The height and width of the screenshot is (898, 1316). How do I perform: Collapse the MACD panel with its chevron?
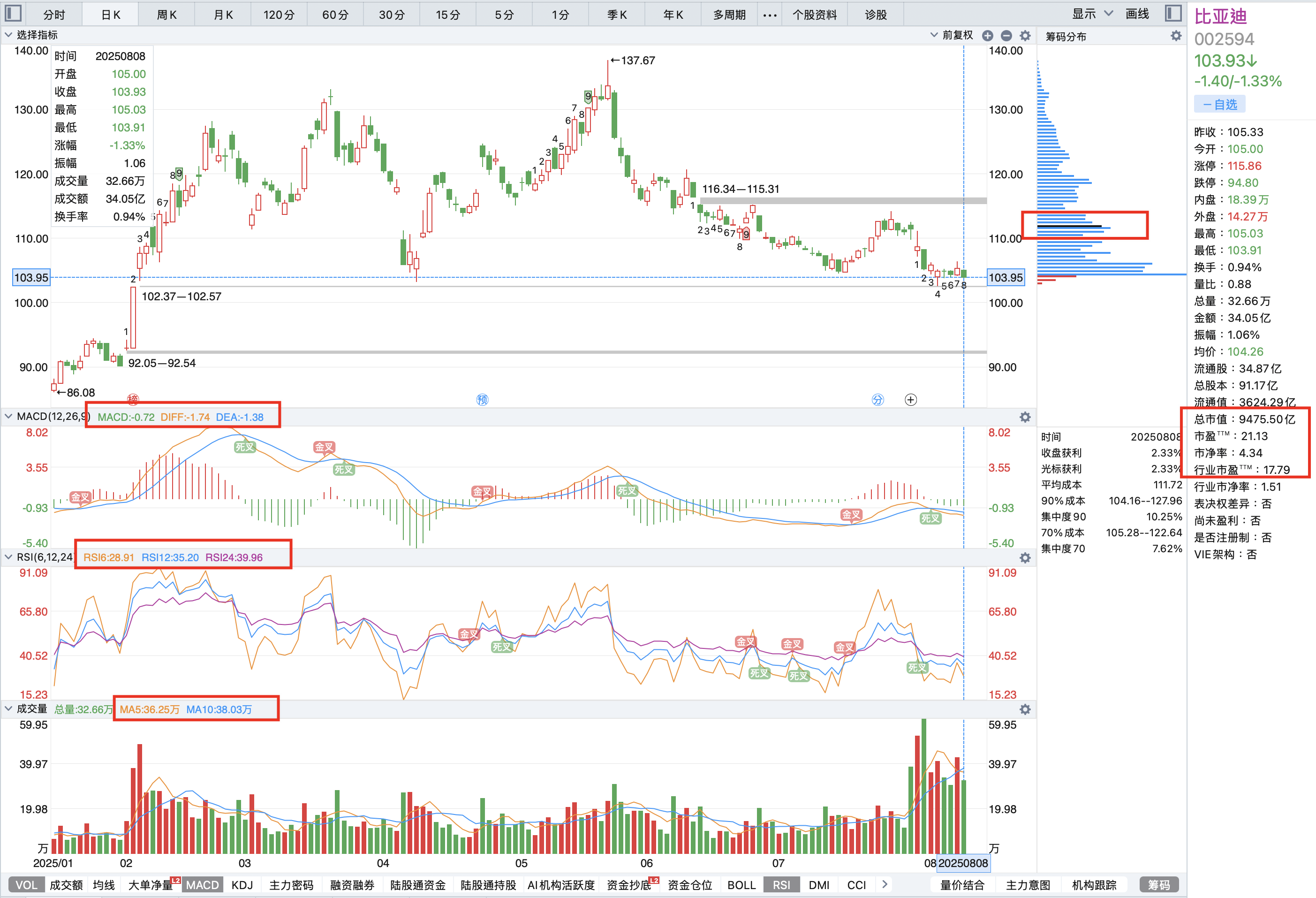pyautogui.click(x=8, y=416)
